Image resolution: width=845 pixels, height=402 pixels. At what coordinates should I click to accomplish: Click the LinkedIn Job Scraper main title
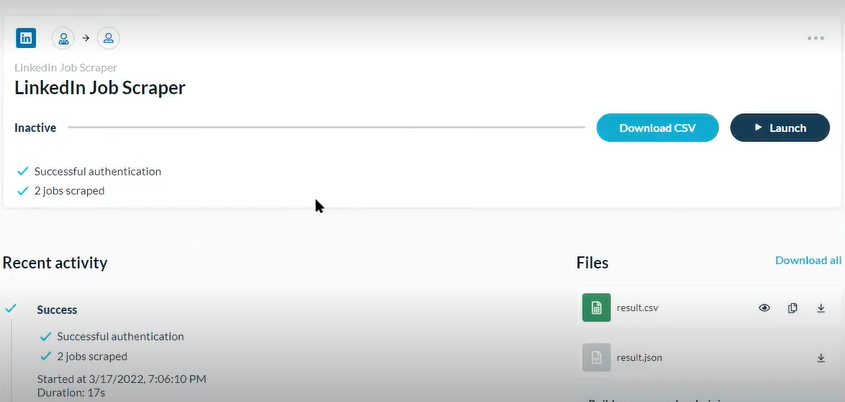pyautogui.click(x=100, y=88)
